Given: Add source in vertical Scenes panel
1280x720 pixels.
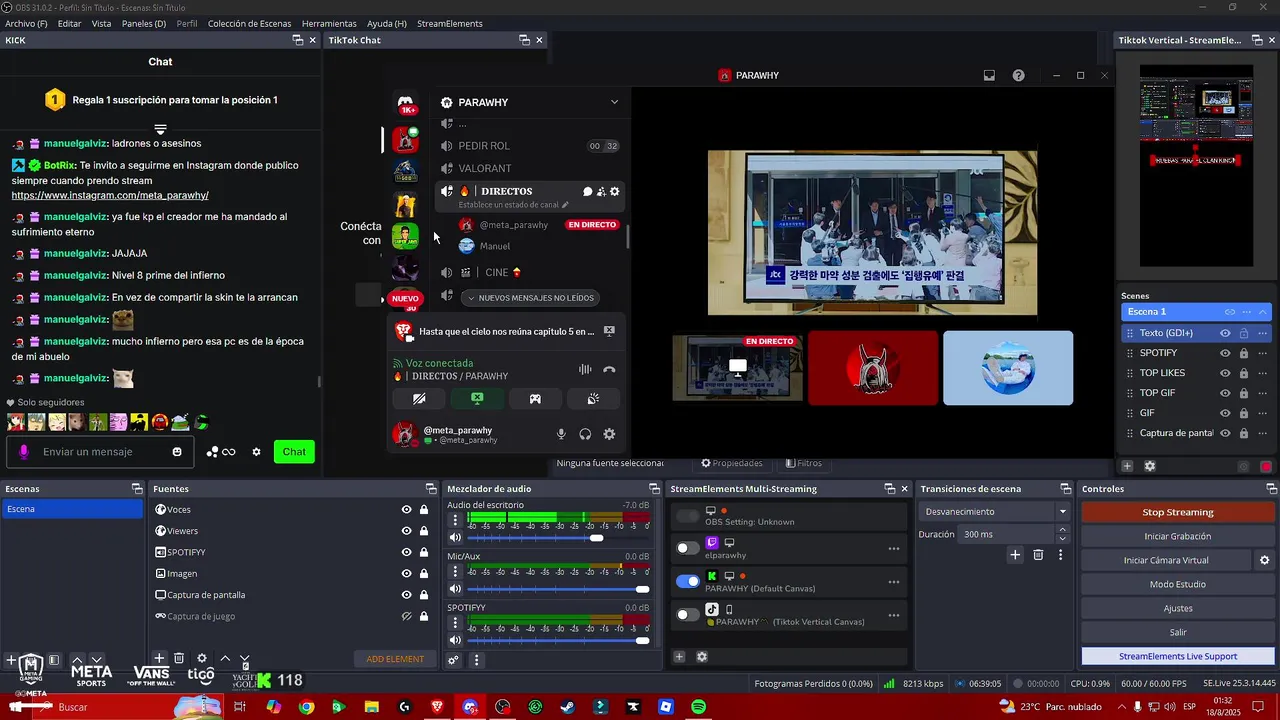Looking at the screenshot, I should [x=1127, y=466].
